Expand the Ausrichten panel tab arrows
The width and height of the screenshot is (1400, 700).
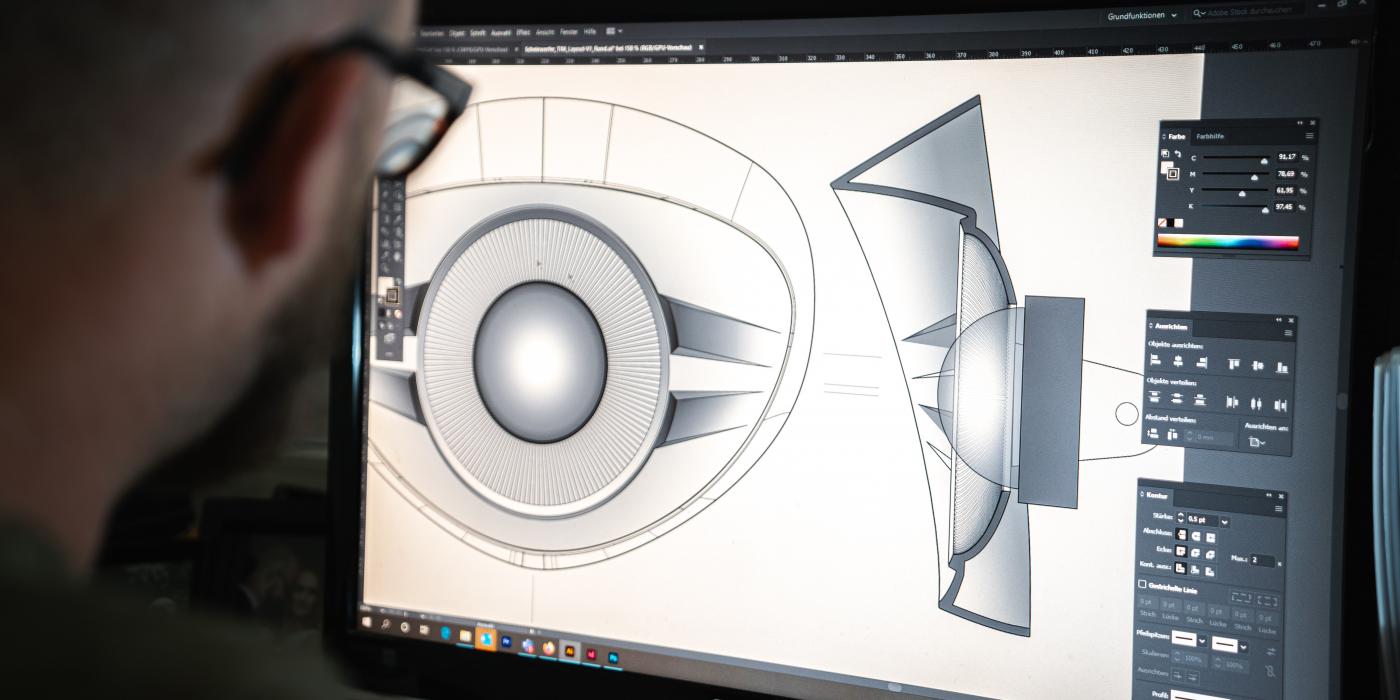[1151, 325]
